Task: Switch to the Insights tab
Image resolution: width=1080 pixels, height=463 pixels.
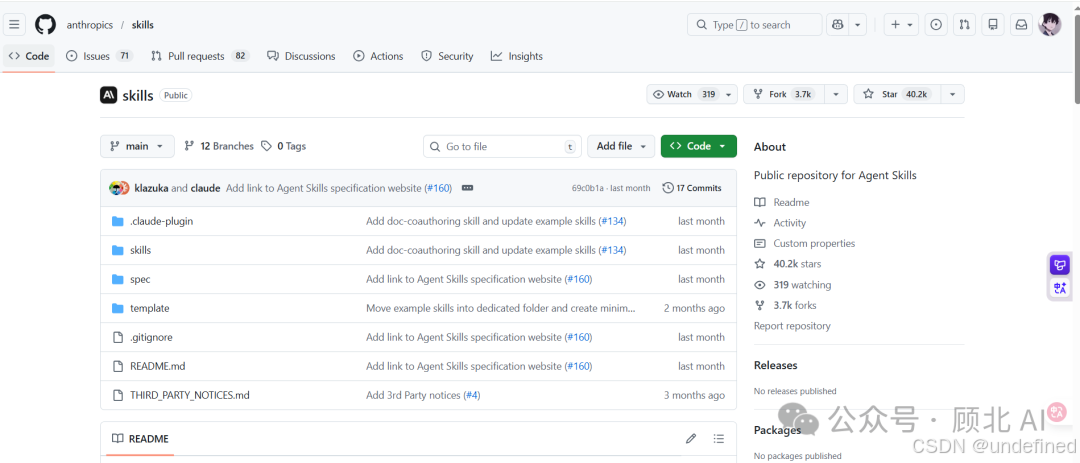Action: [x=517, y=56]
